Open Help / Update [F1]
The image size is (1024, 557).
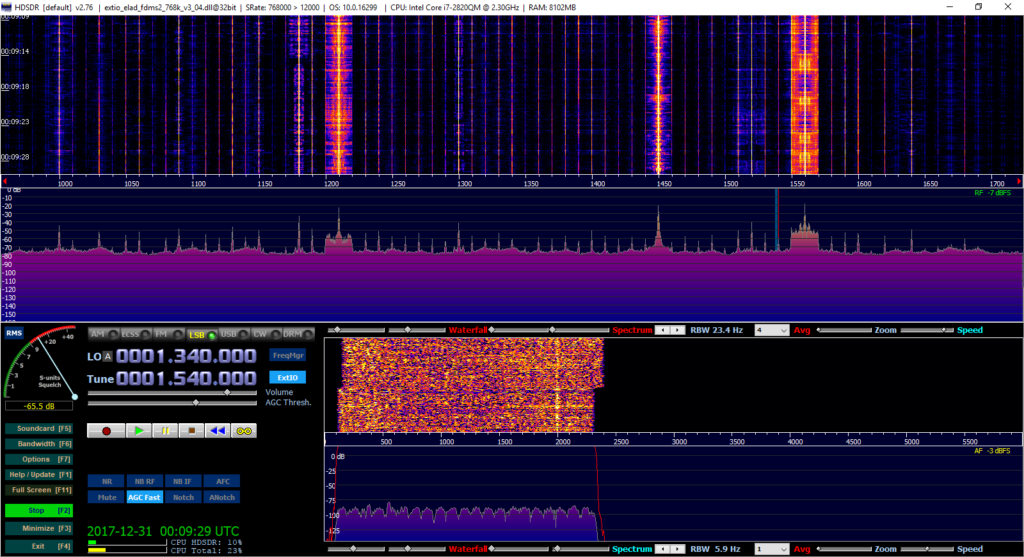pyautogui.click(x=39, y=475)
